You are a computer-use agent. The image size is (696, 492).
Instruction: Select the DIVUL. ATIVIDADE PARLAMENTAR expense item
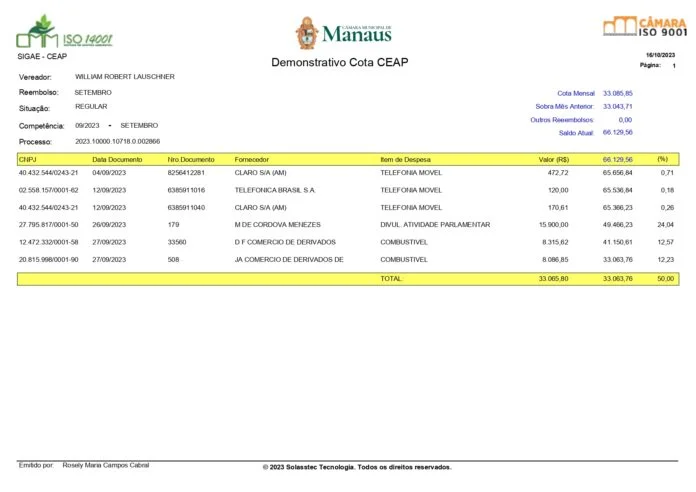point(435,224)
